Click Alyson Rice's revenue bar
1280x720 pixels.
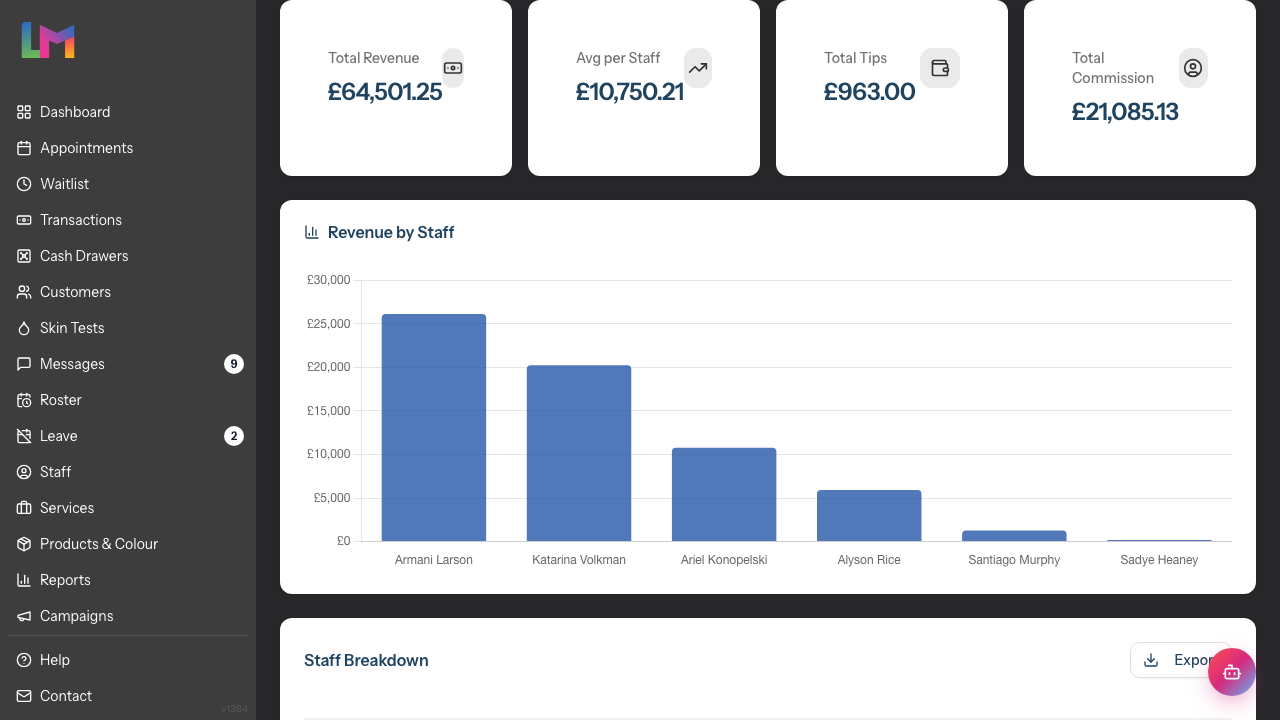pyautogui.click(x=869, y=515)
